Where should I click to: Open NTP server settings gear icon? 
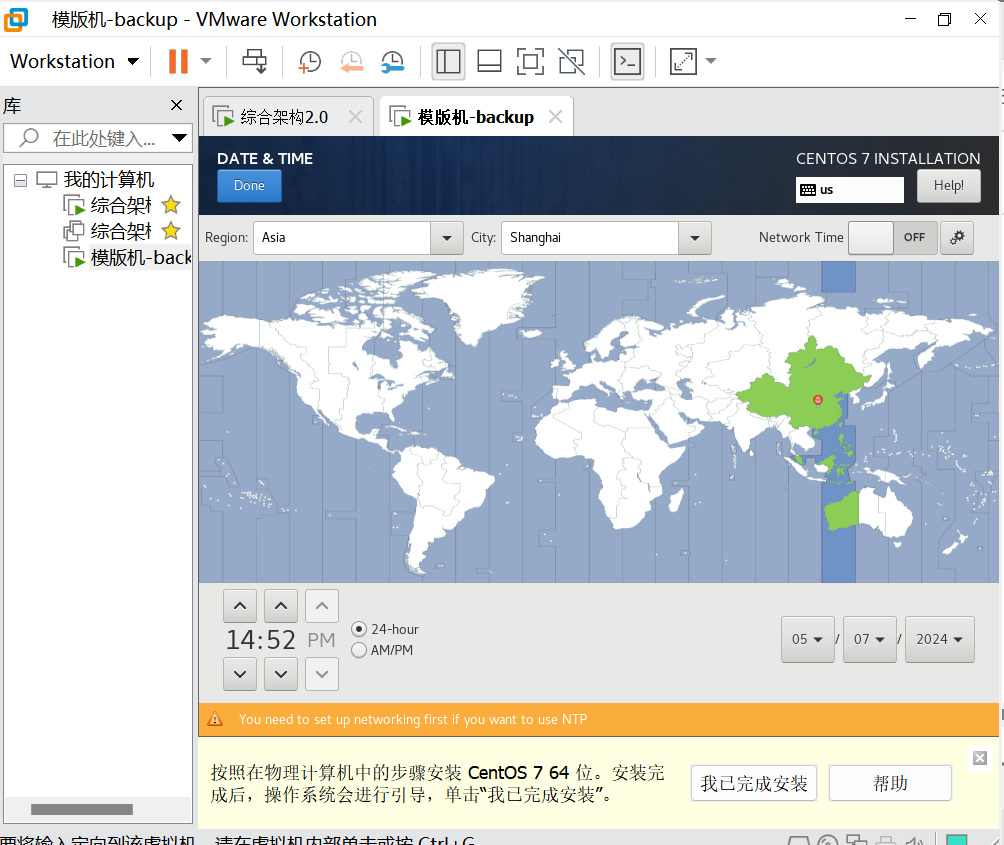[x=957, y=237]
